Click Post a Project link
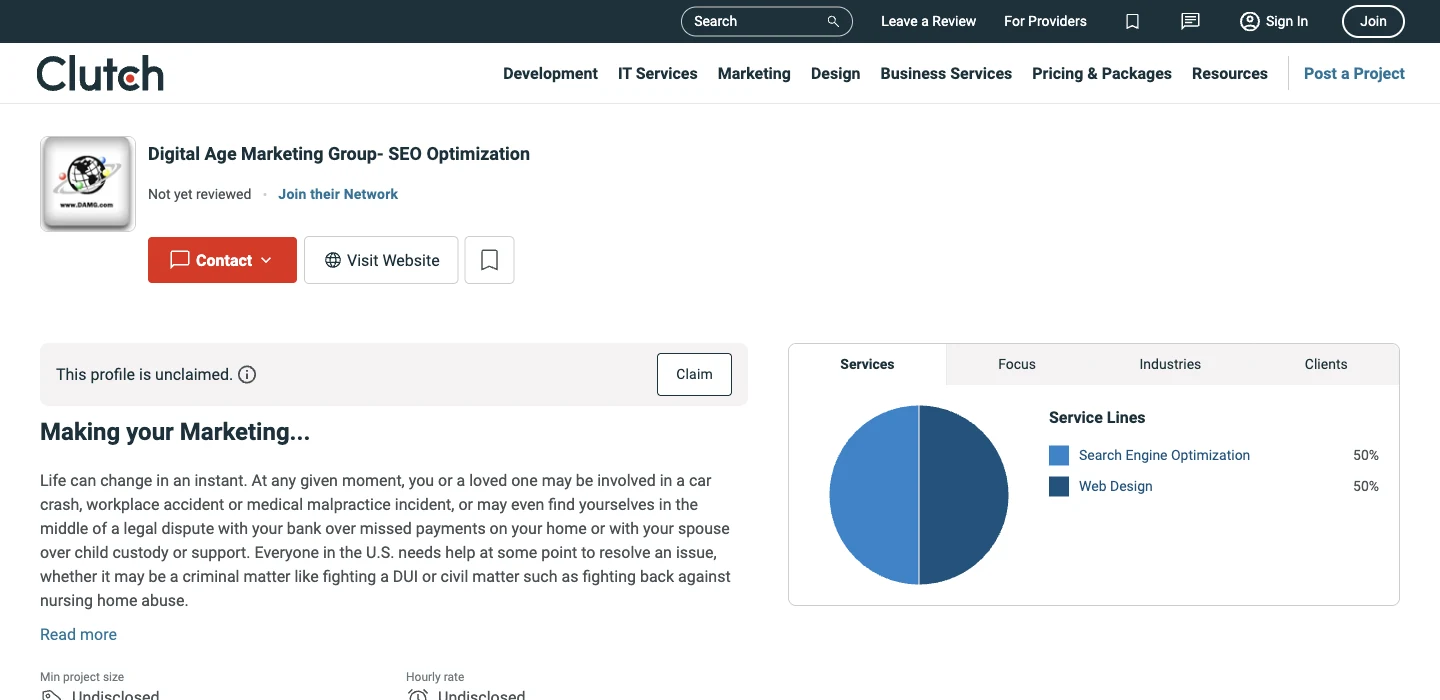 coord(1354,73)
